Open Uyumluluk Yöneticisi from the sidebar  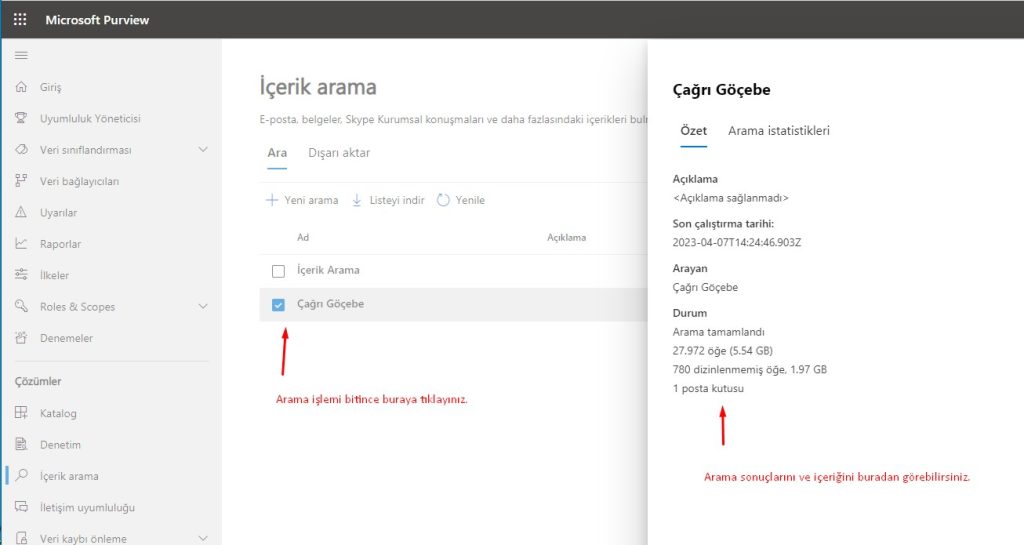(90, 118)
